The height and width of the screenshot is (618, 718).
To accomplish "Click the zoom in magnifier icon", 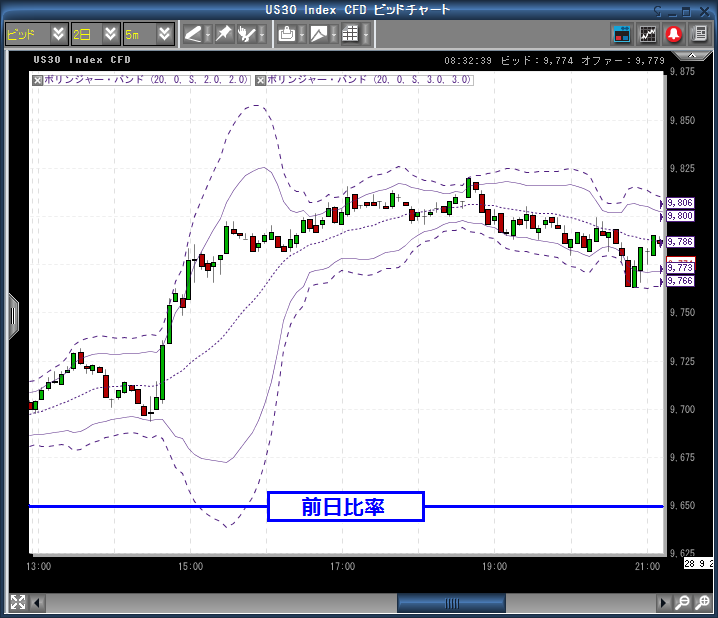I will tap(682, 603).
